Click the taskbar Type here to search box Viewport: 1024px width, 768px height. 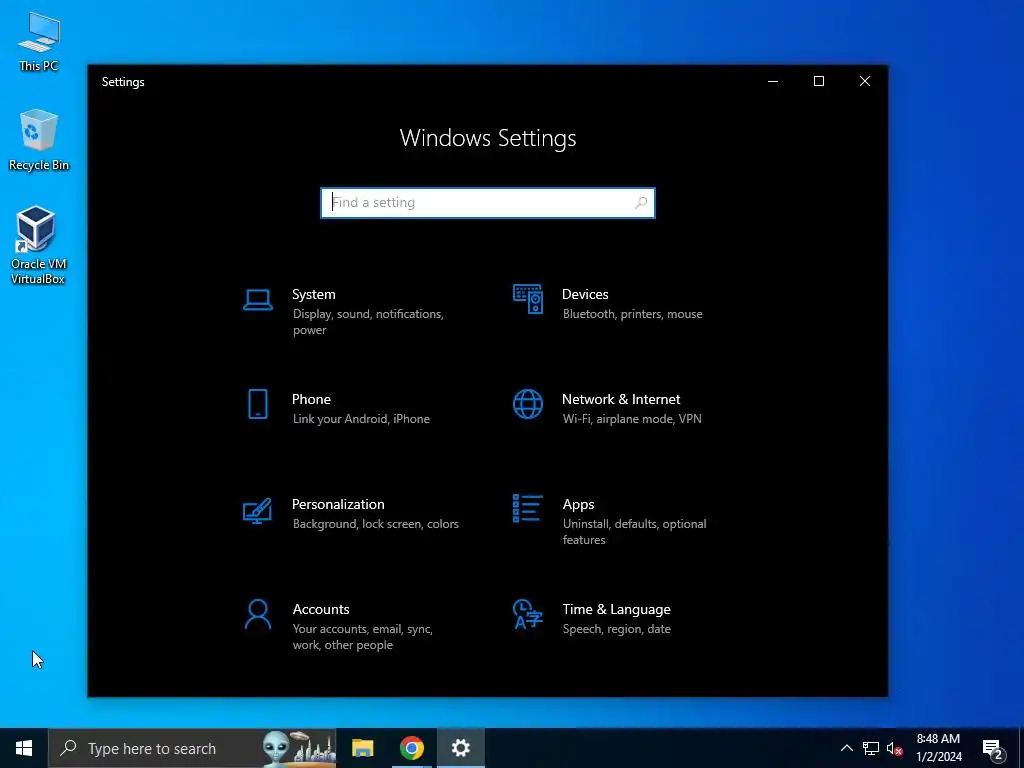click(193, 748)
